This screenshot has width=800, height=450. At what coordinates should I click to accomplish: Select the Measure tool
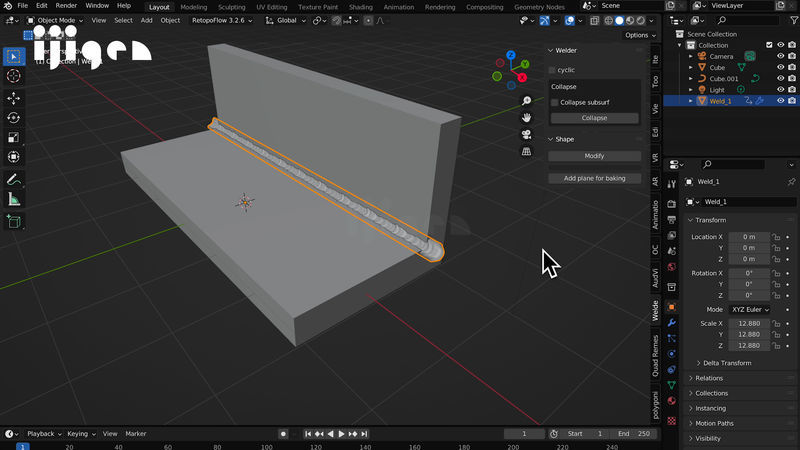pos(14,199)
